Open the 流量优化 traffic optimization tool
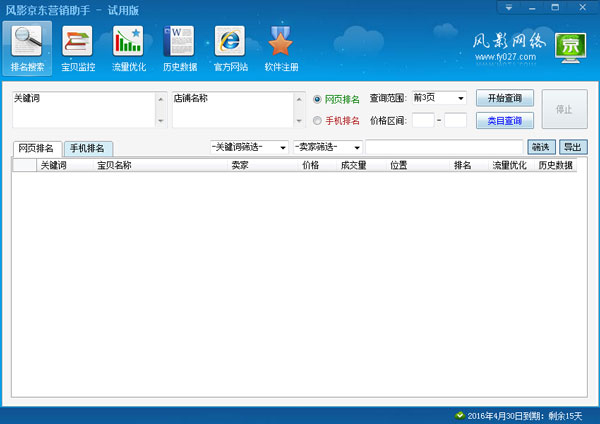The height and width of the screenshot is (424, 600). [129, 48]
